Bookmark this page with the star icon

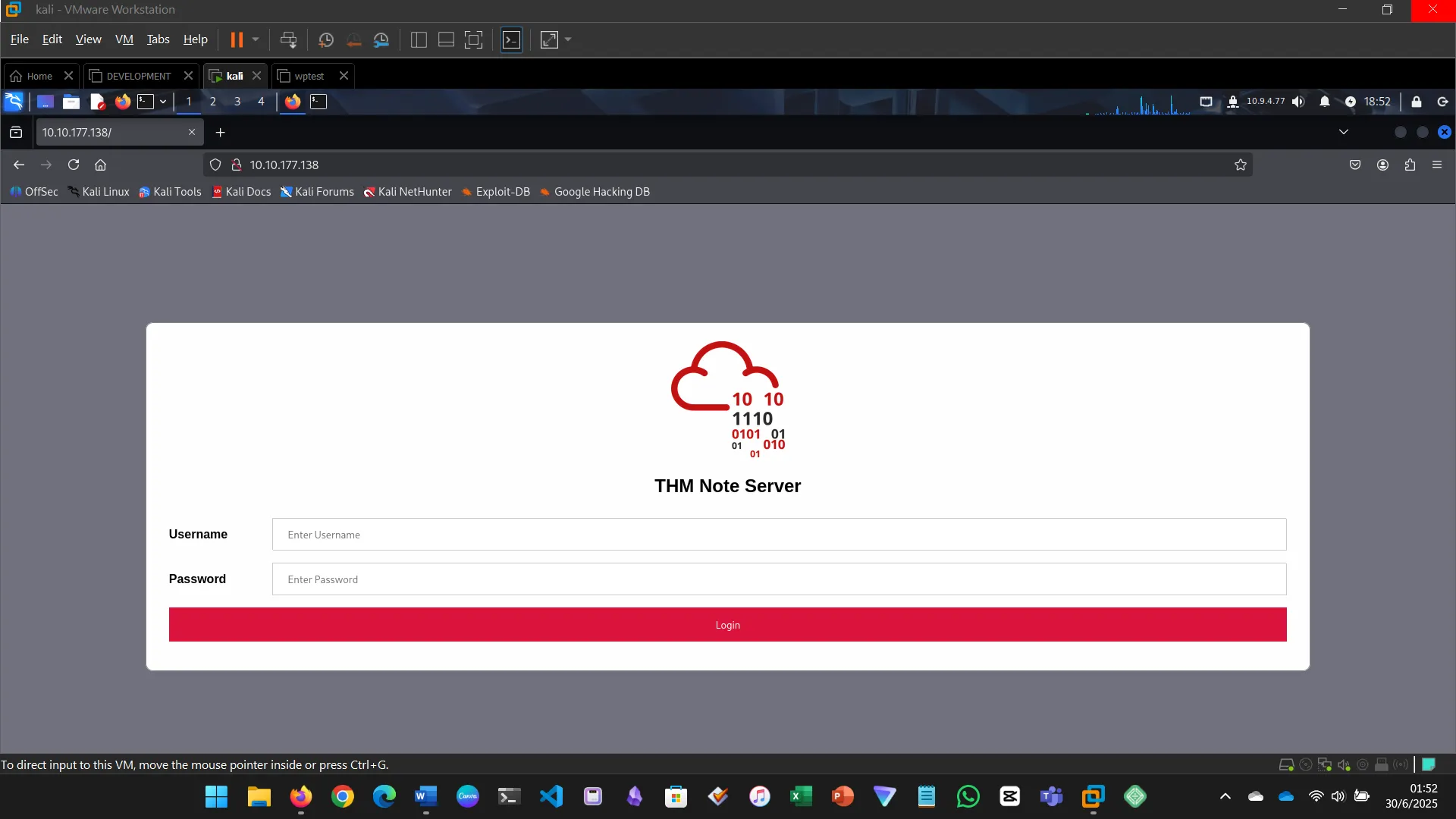coord(1240,165)
